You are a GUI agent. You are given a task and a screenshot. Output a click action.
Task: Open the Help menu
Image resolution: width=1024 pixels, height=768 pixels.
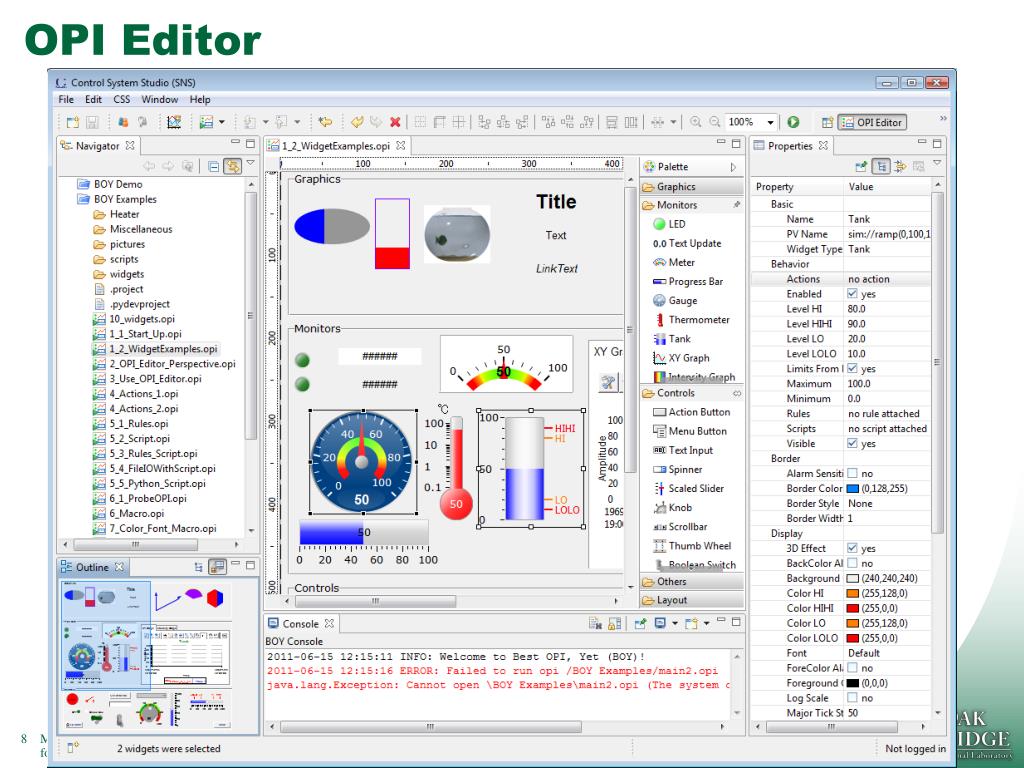point(200,99)
